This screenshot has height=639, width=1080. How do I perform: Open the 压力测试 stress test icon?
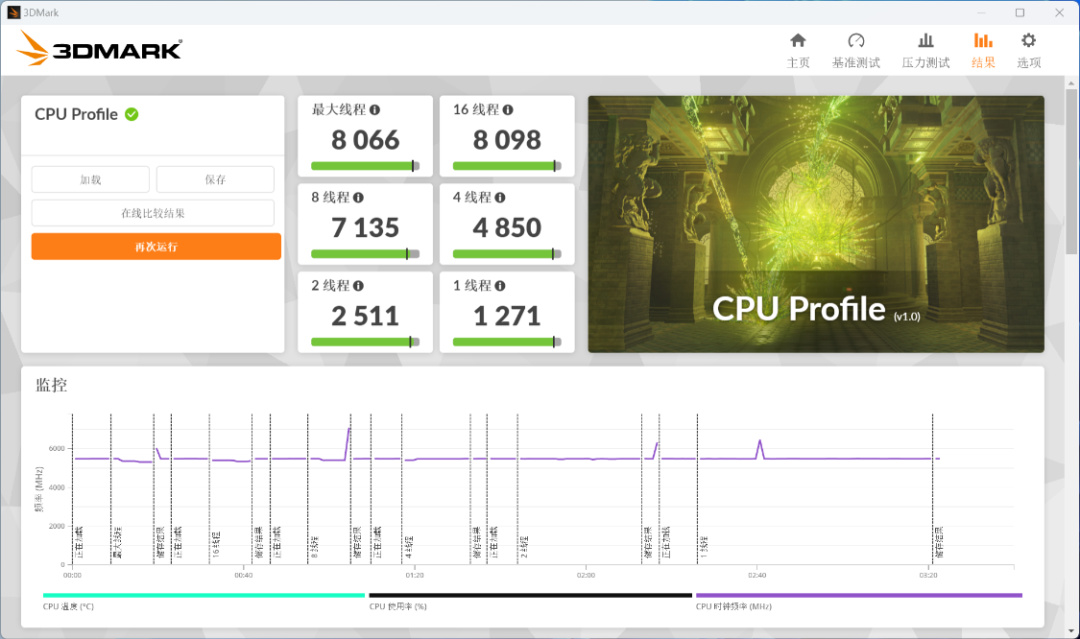pyautogui.click(x=926, y=41)
